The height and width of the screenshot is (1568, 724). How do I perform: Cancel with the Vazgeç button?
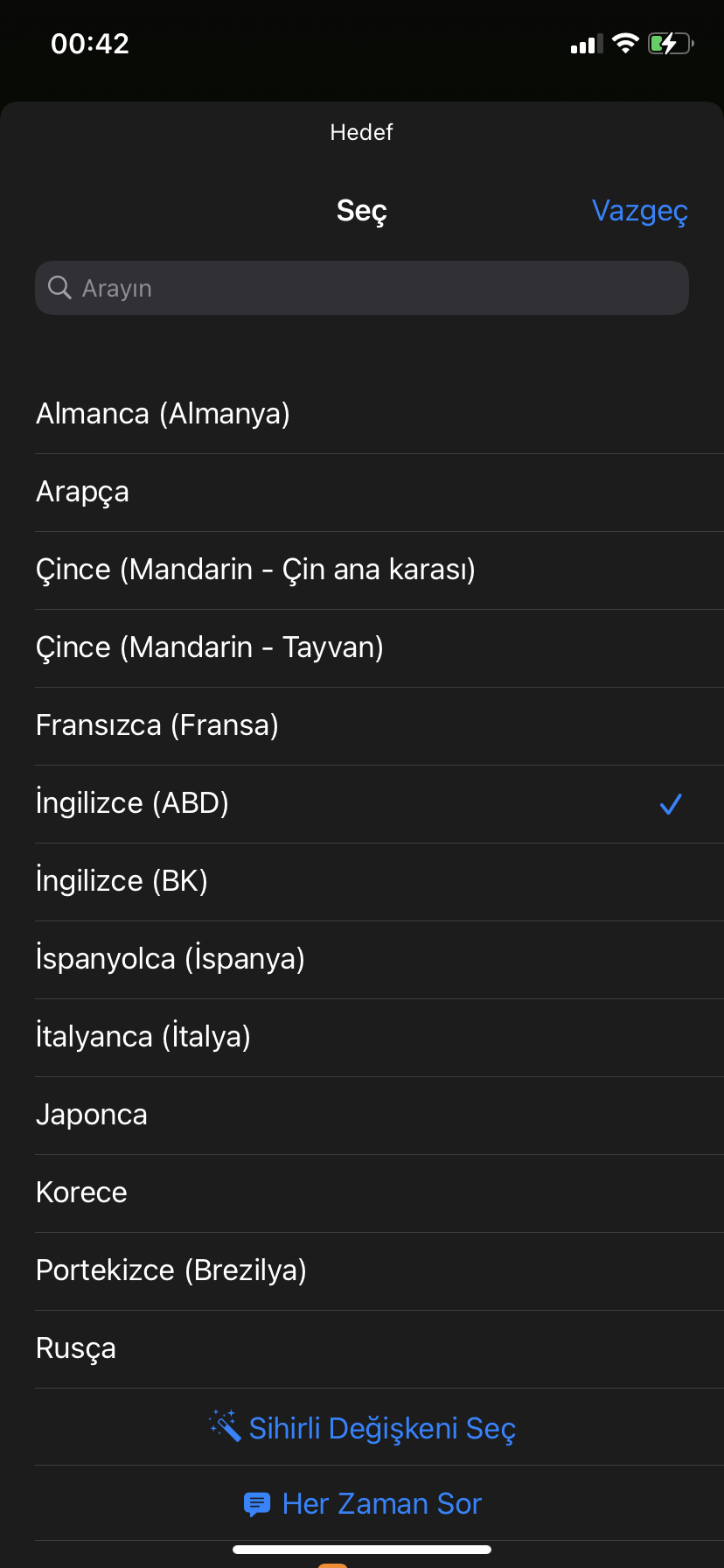tap(640, 211)
